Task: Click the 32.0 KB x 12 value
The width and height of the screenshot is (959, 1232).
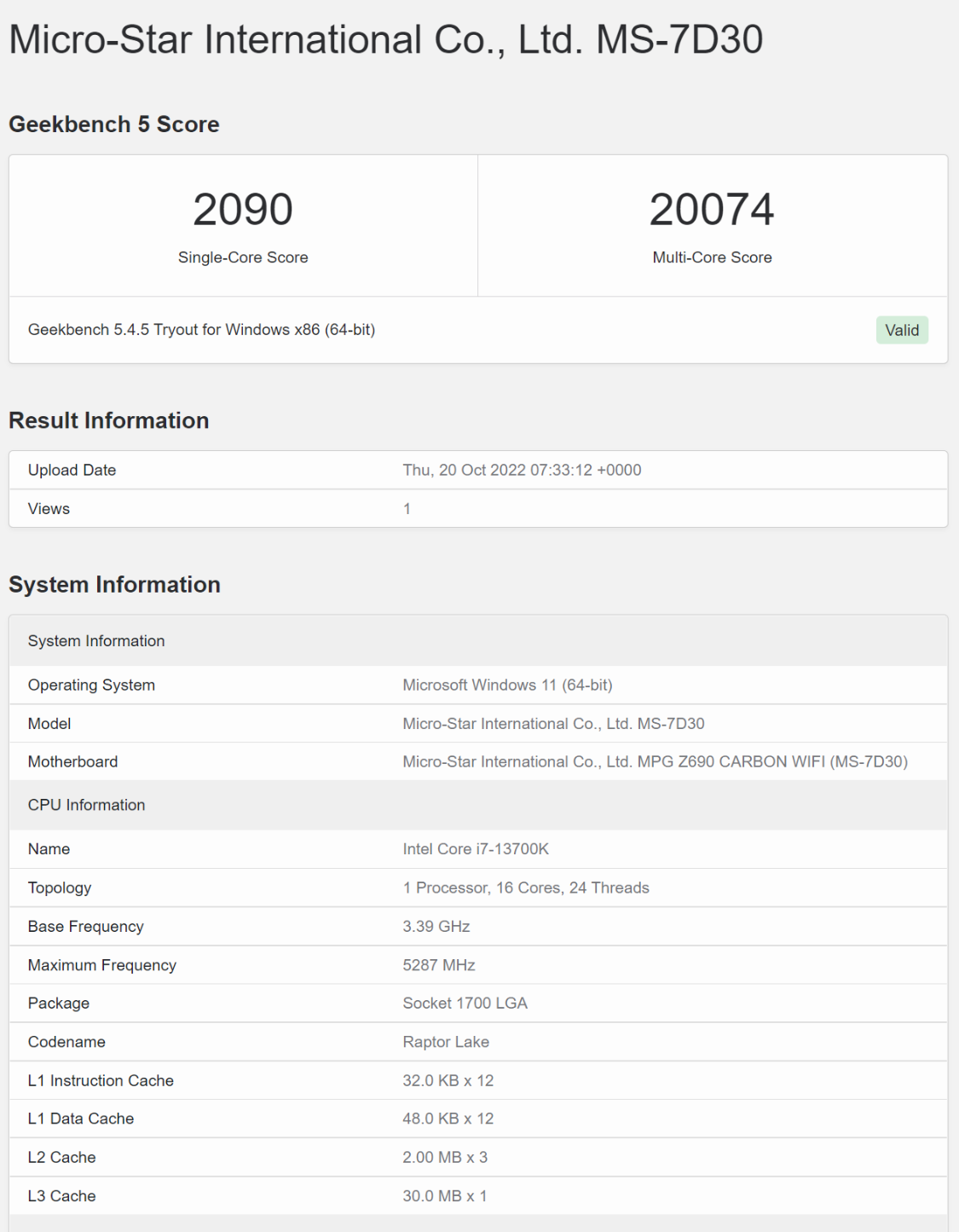Action: click(448, 1081)
